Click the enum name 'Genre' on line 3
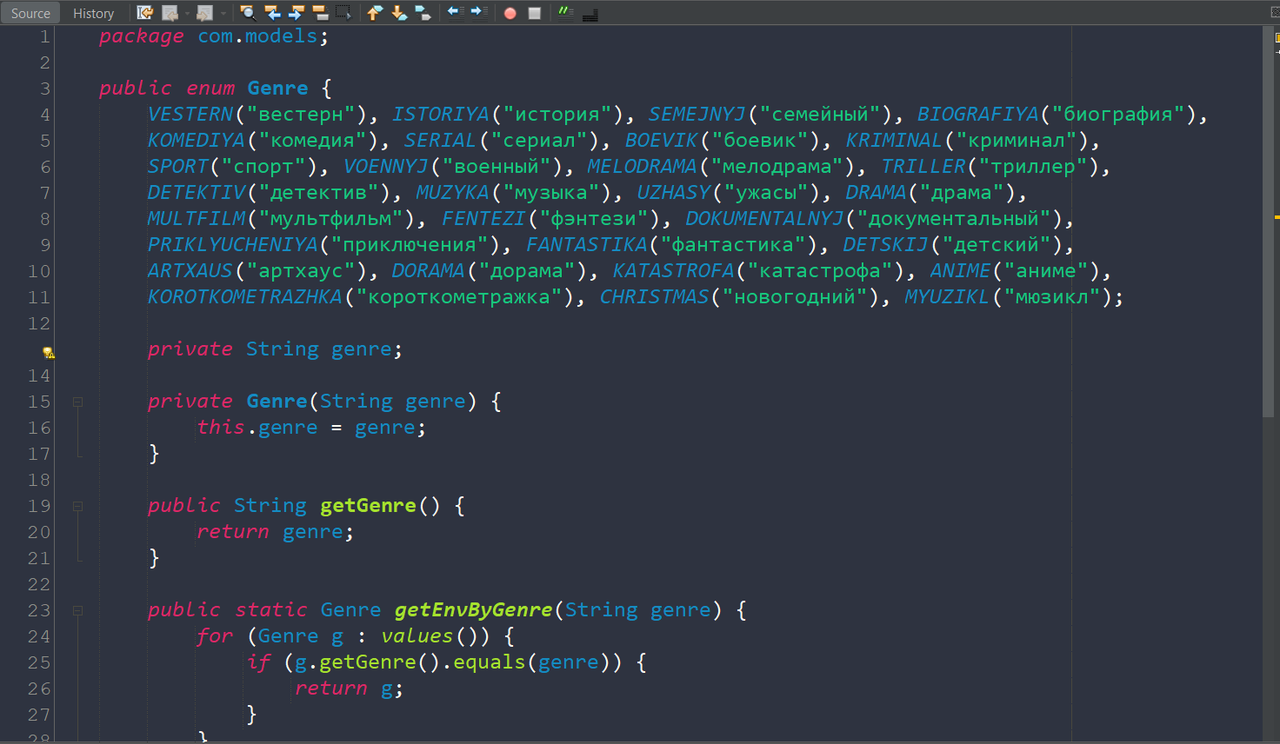1280x744 pixels. click(278, 88)
